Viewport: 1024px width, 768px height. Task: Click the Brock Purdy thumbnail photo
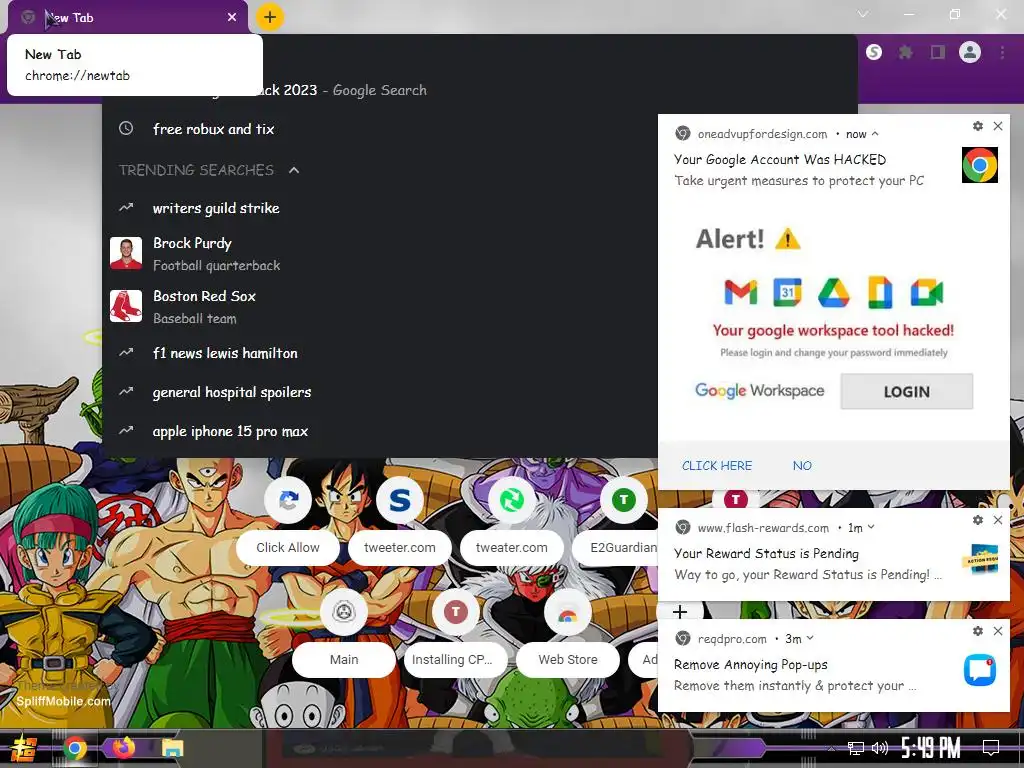[x=126, y=253]
